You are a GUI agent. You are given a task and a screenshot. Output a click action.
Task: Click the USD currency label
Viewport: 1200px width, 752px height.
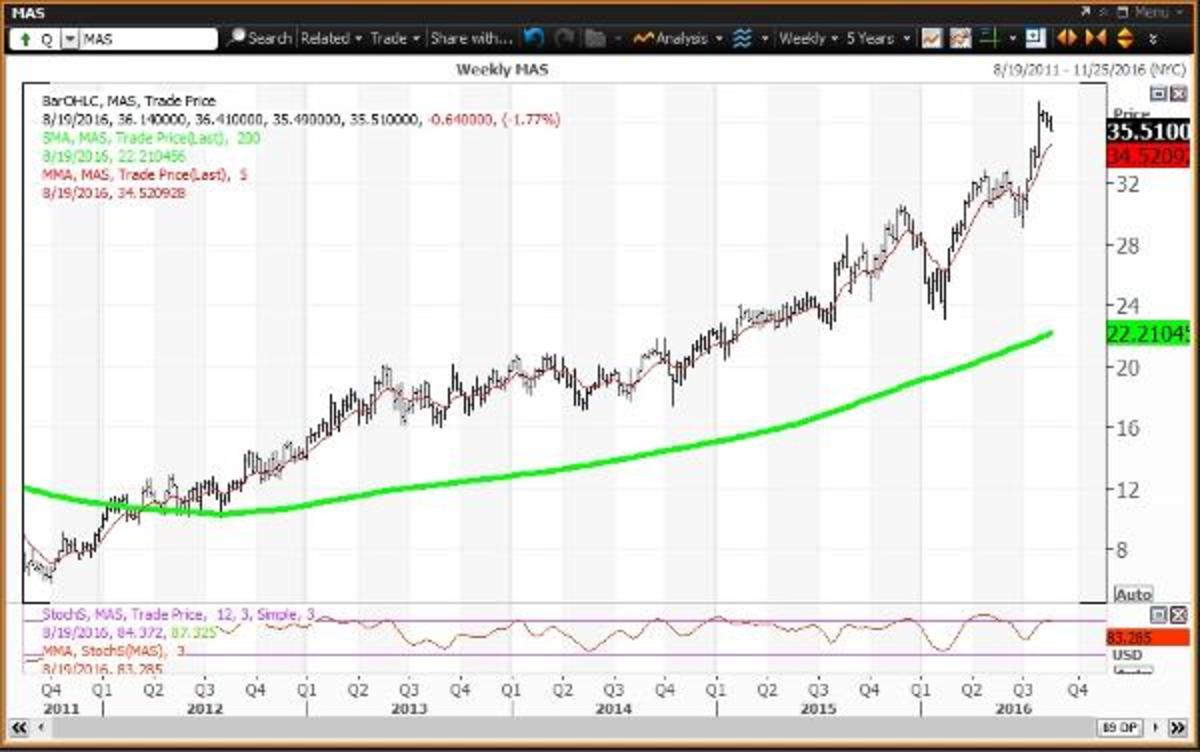pyautogui.click(x=1128, y=655)
